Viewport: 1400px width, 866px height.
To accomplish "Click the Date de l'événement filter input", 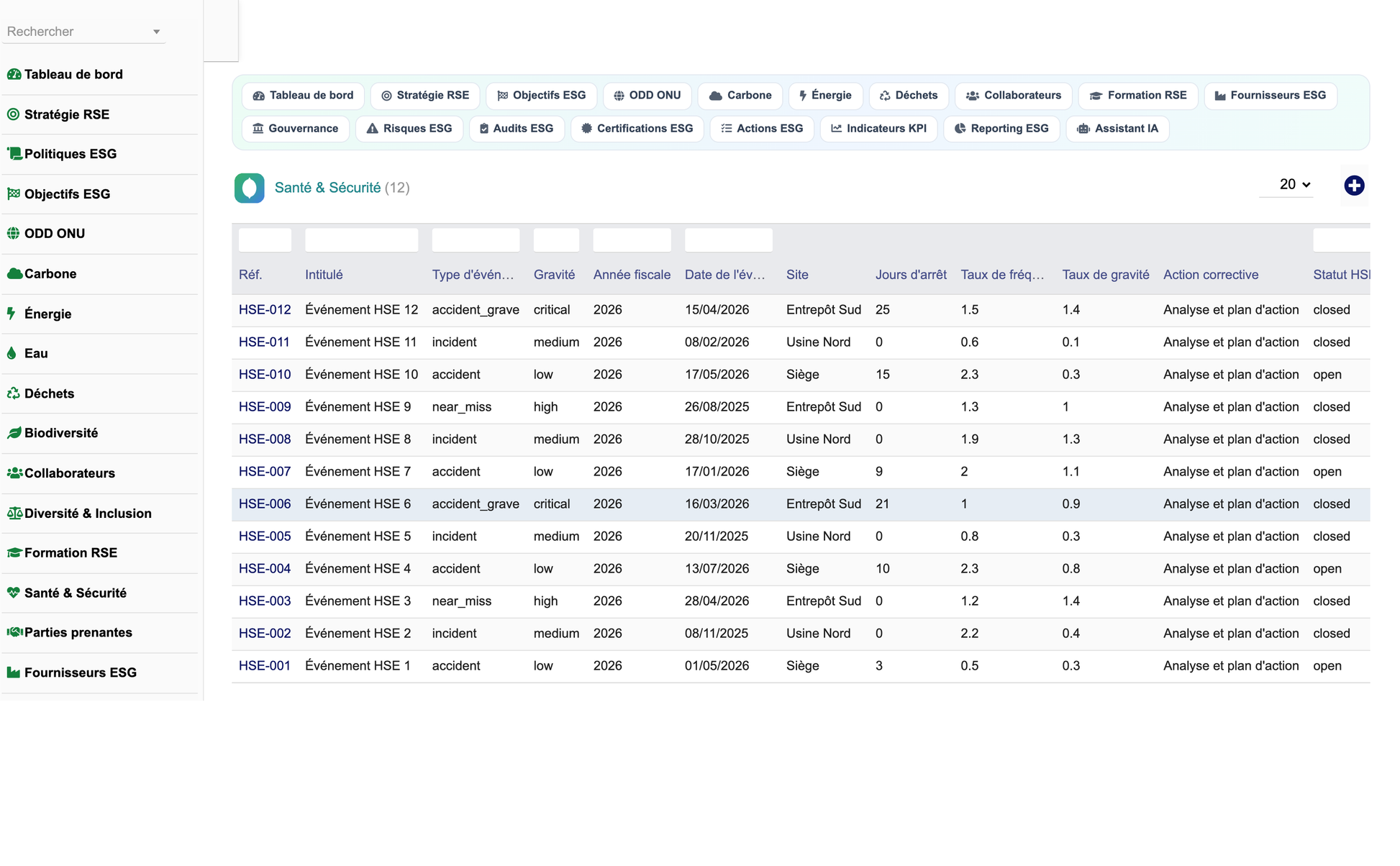I will point(728,240).
